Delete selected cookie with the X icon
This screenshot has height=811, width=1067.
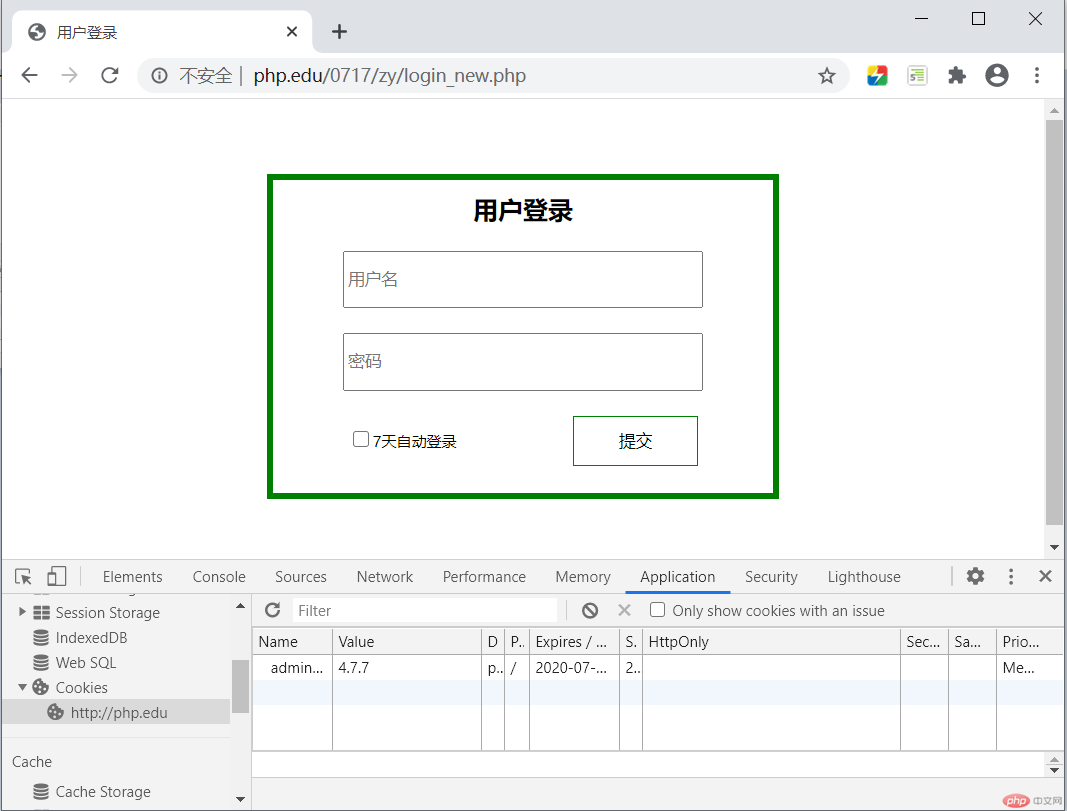(624, 610)
